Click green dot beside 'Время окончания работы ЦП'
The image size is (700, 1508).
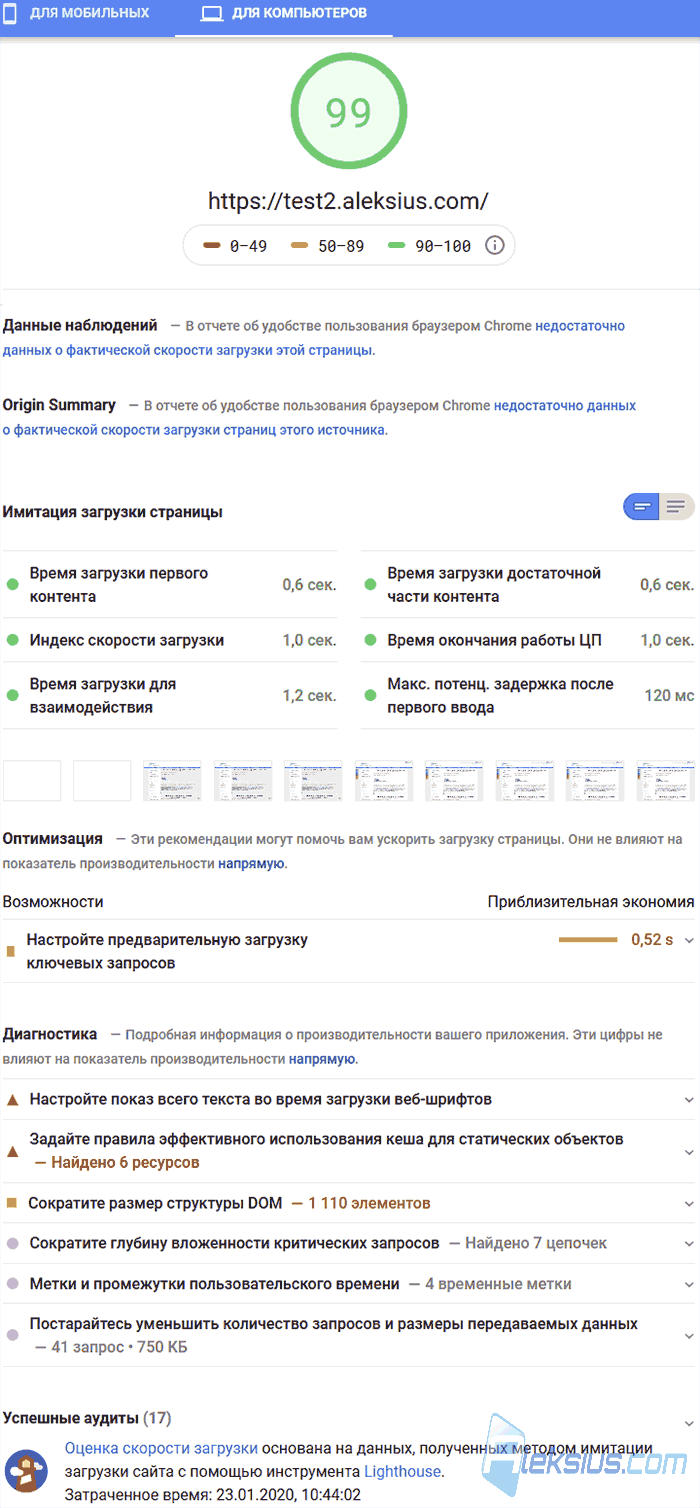(x=371, y=640)
